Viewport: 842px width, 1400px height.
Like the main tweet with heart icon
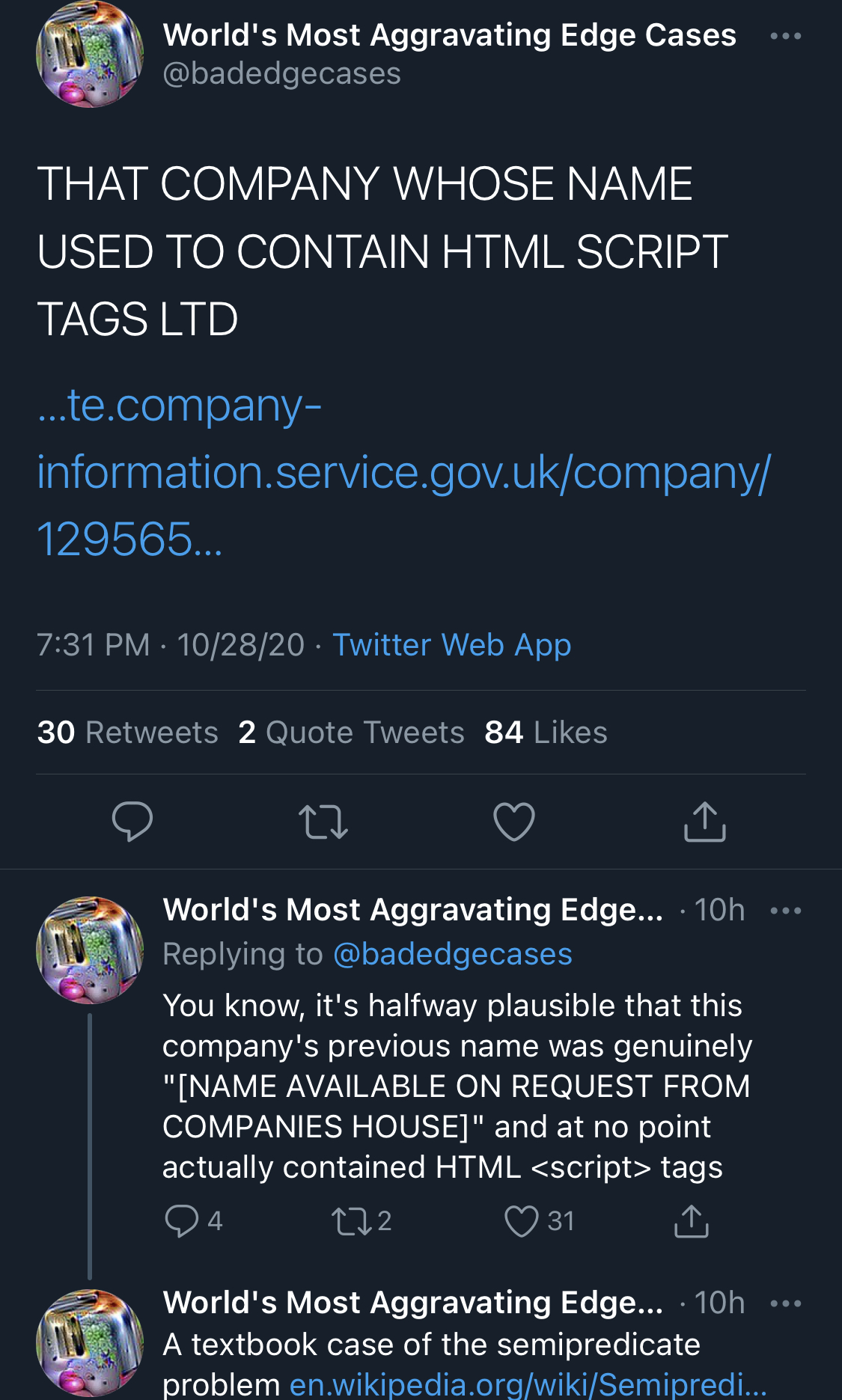click(x=514, y=822)
